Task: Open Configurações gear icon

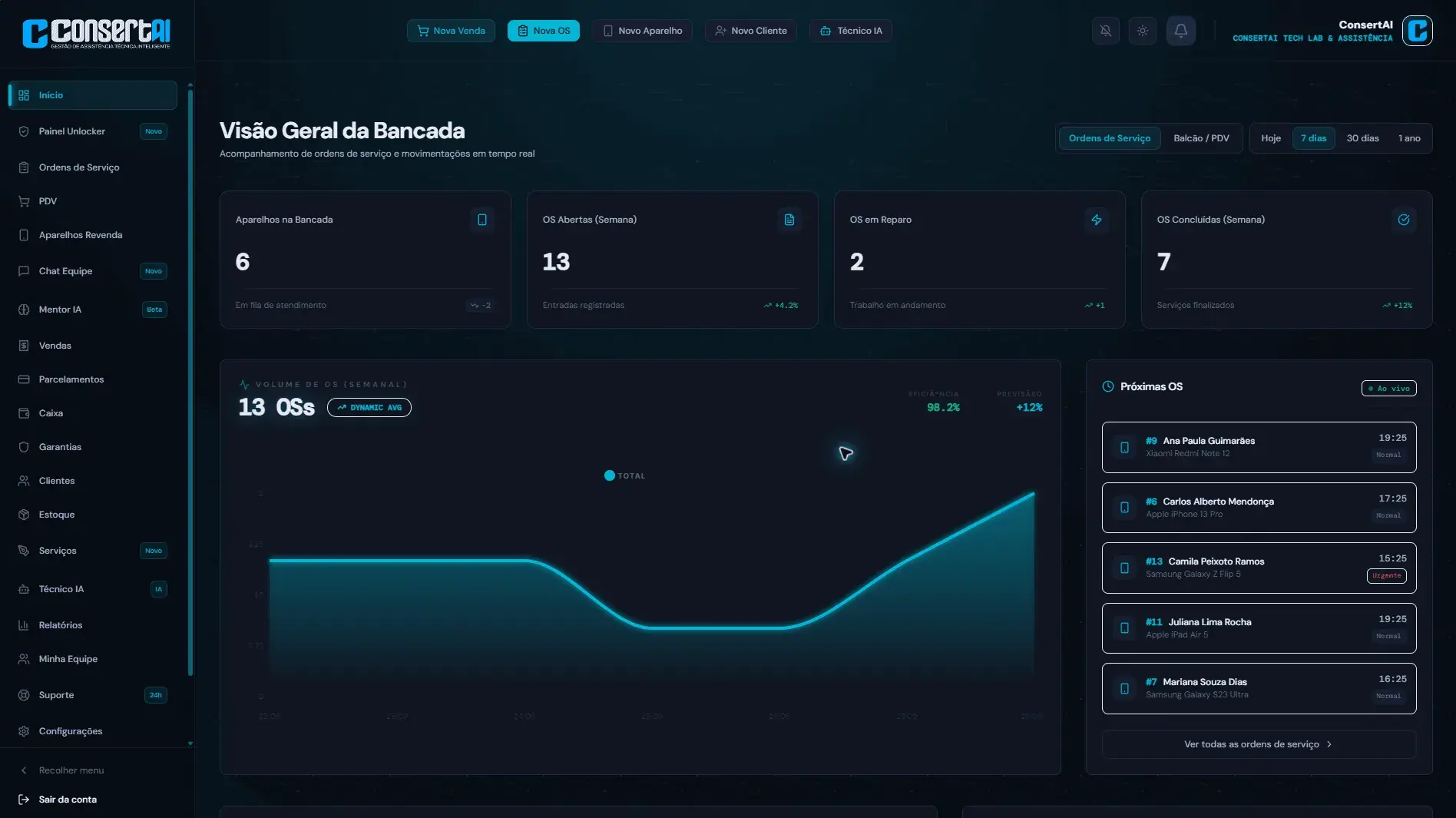Action: click(24, 731)
